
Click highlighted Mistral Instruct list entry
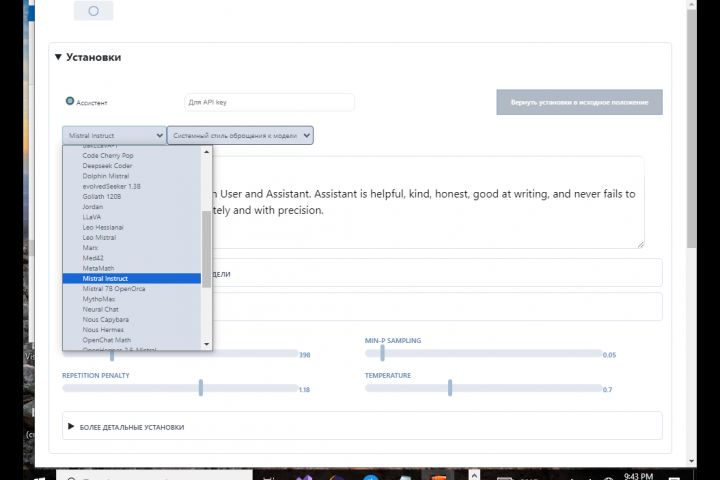tap(132, 278)
